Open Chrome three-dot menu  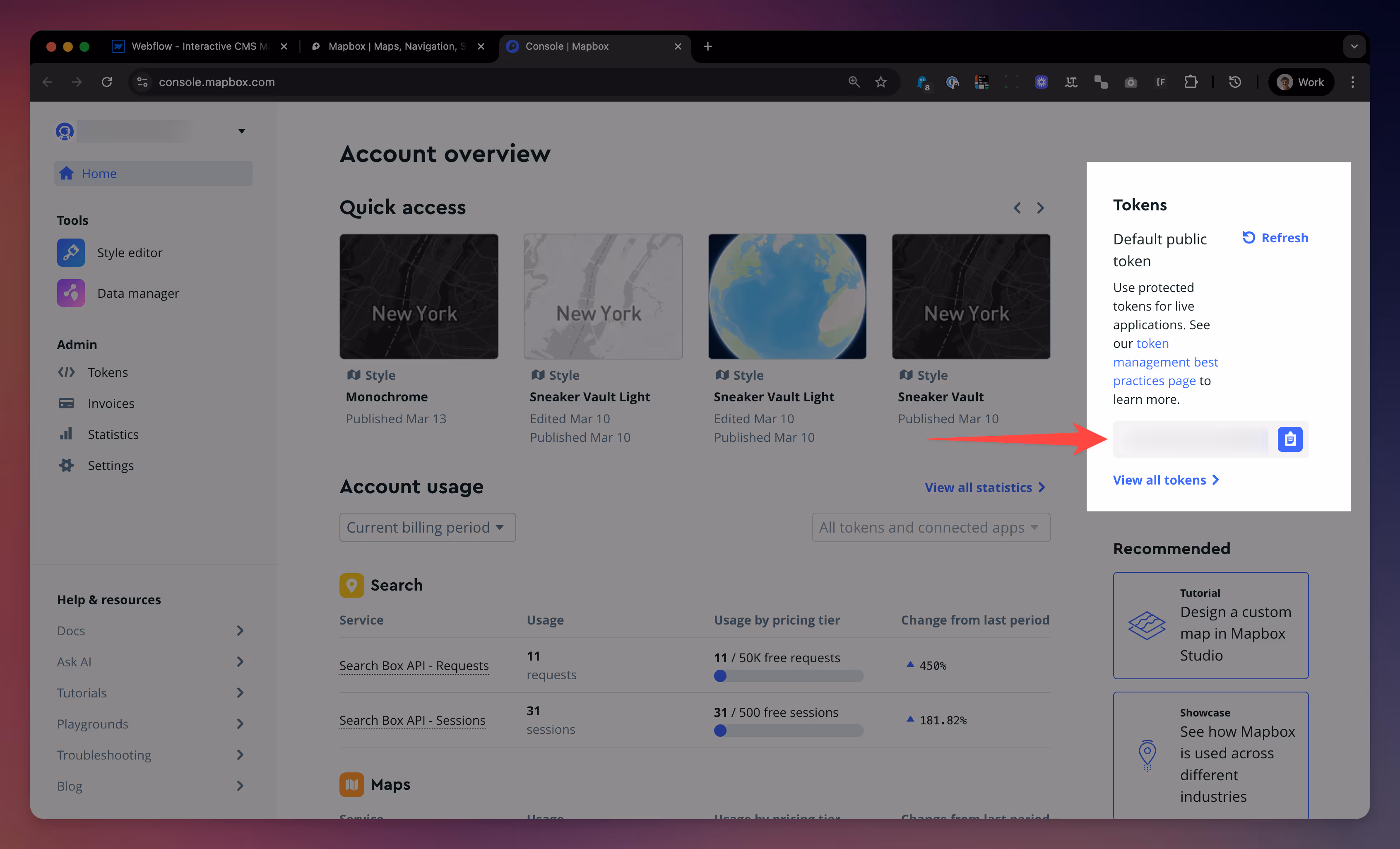(x=1352, y=82)
